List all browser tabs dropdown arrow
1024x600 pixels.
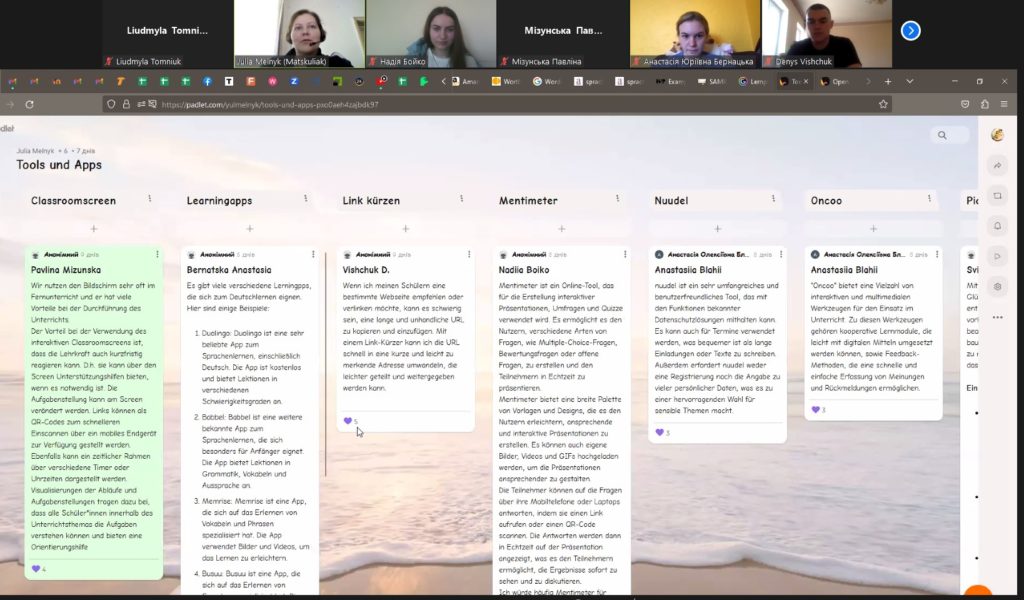coord(909,82)
